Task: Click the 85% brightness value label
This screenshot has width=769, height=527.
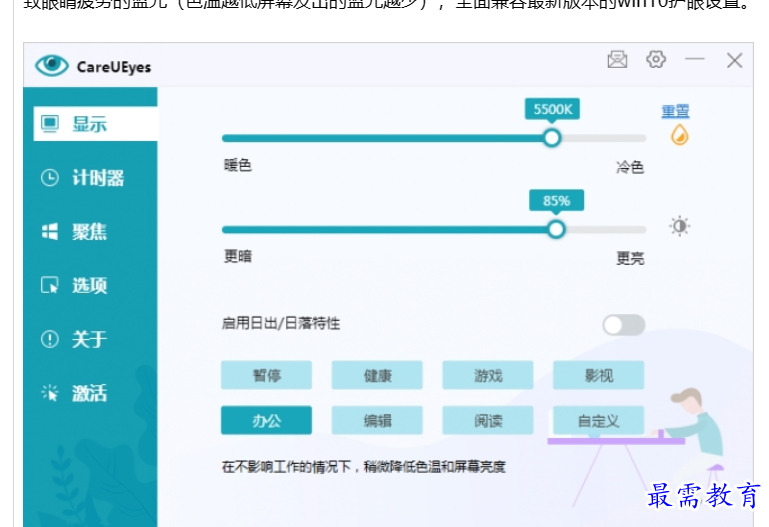Action: 556,201
